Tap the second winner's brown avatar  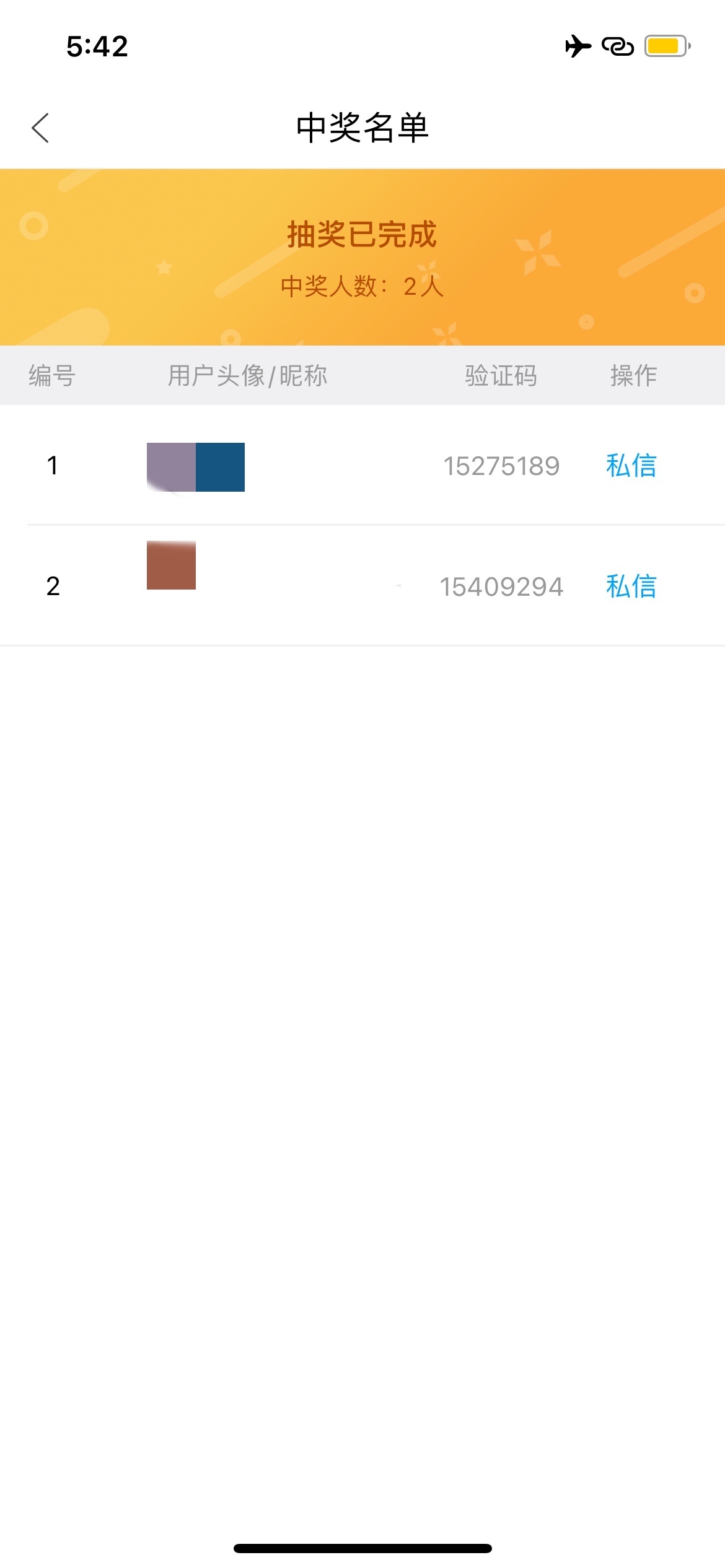pyautogui.click(x=171, y=565)
